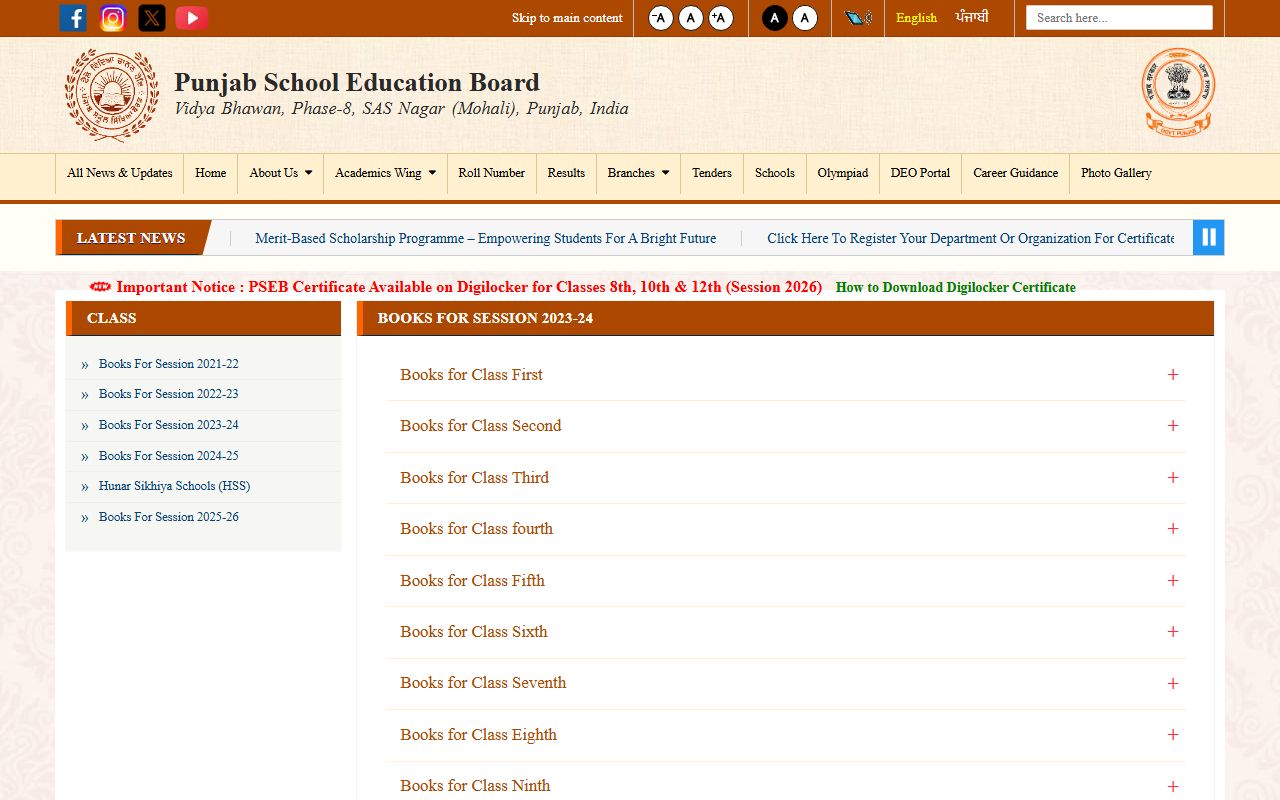1280x800 pixels.
Task: Expand Books for Class Eighth plus icon
Action: (x=1173, y=735)
